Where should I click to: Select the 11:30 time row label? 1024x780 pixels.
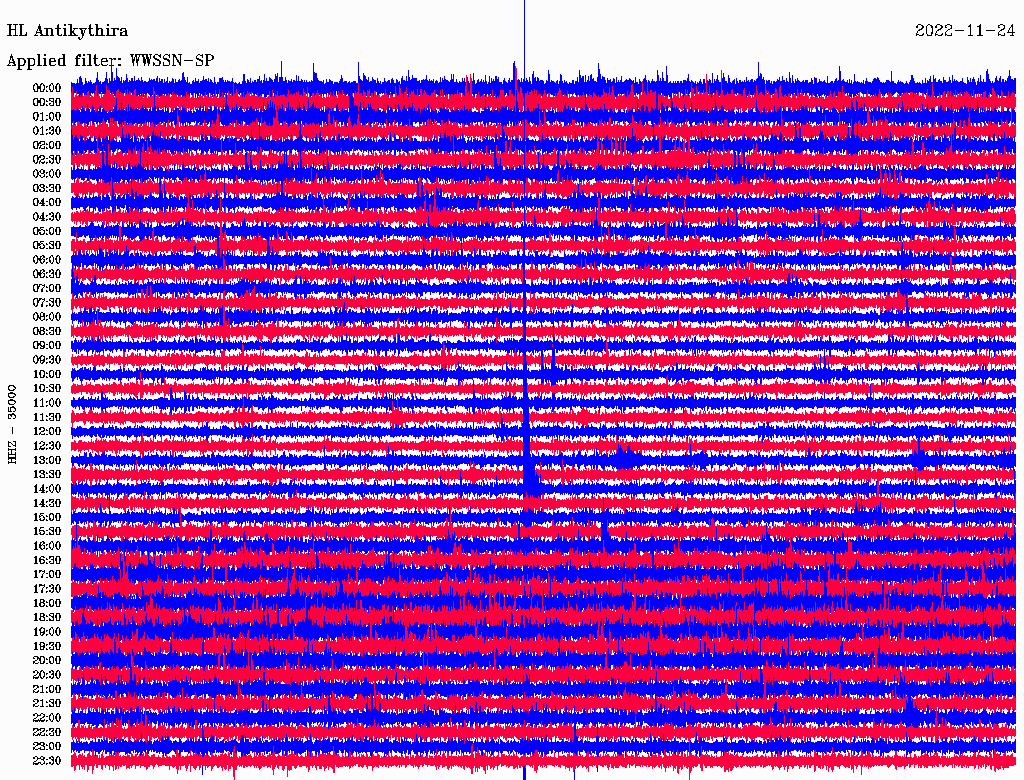[46, 417]
